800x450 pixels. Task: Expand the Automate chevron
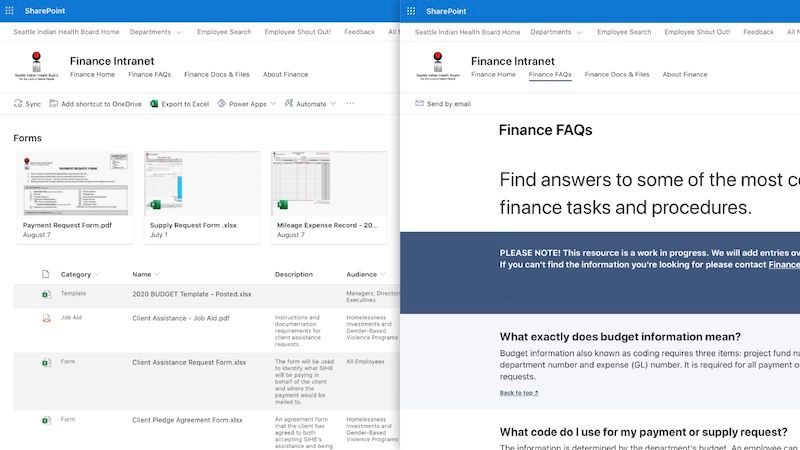coord(333,104)
